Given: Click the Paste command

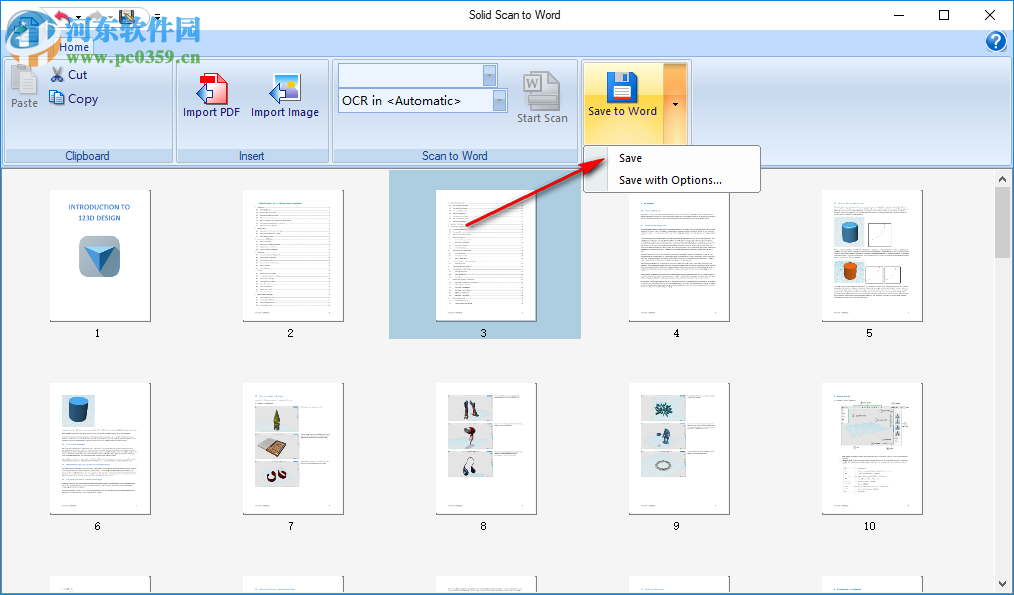Looking at the screenshot, I should [x=23, y=90].
